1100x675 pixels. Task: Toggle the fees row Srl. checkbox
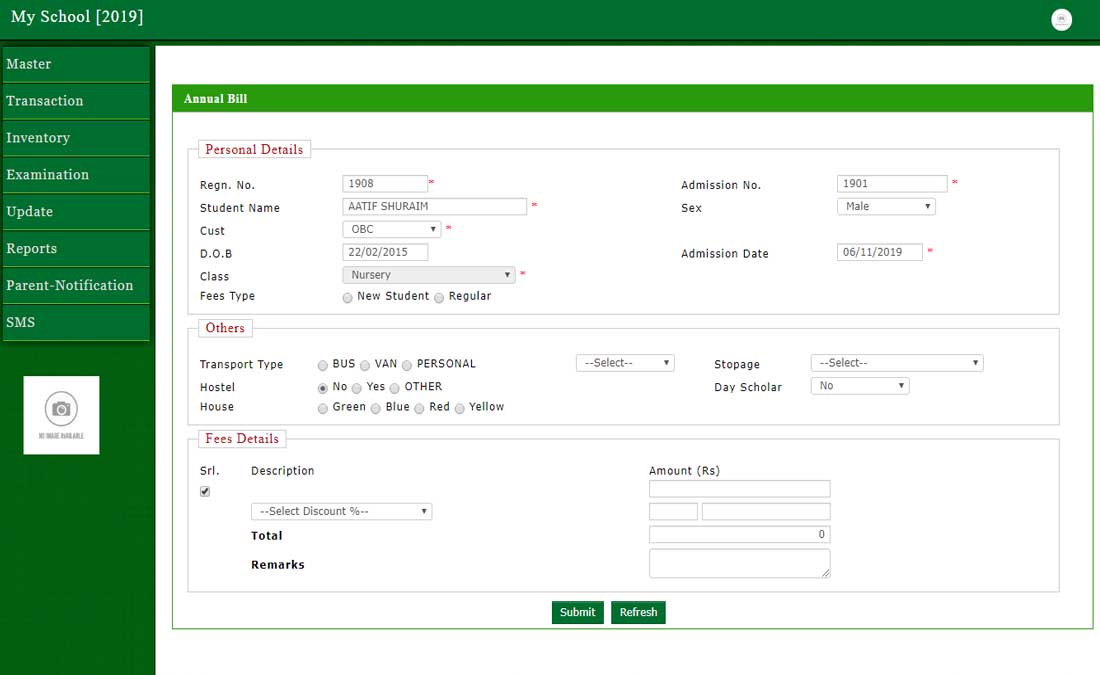coord(205,492)
